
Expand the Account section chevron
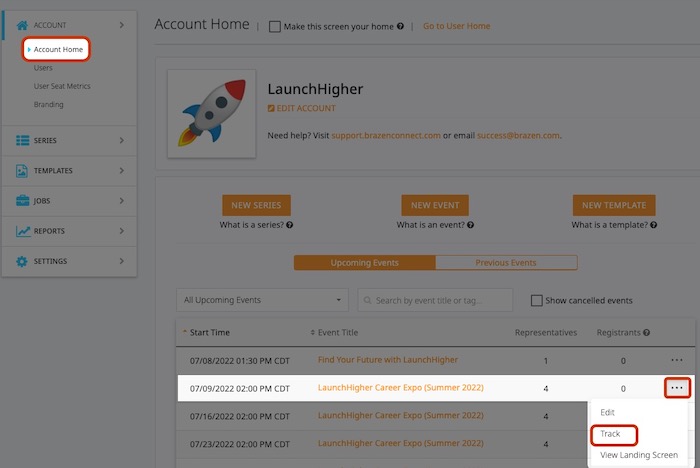click(121, 25)
